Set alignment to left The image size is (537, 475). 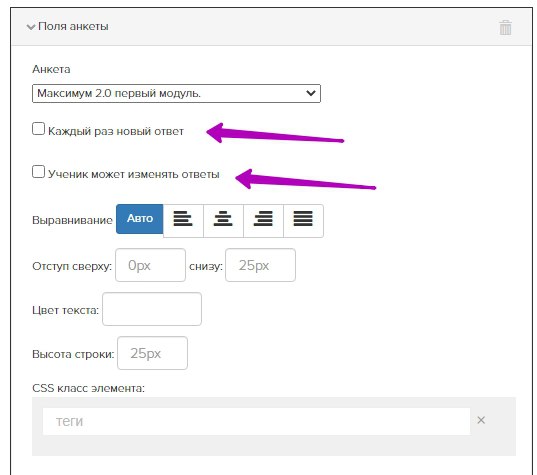(183, 220)
